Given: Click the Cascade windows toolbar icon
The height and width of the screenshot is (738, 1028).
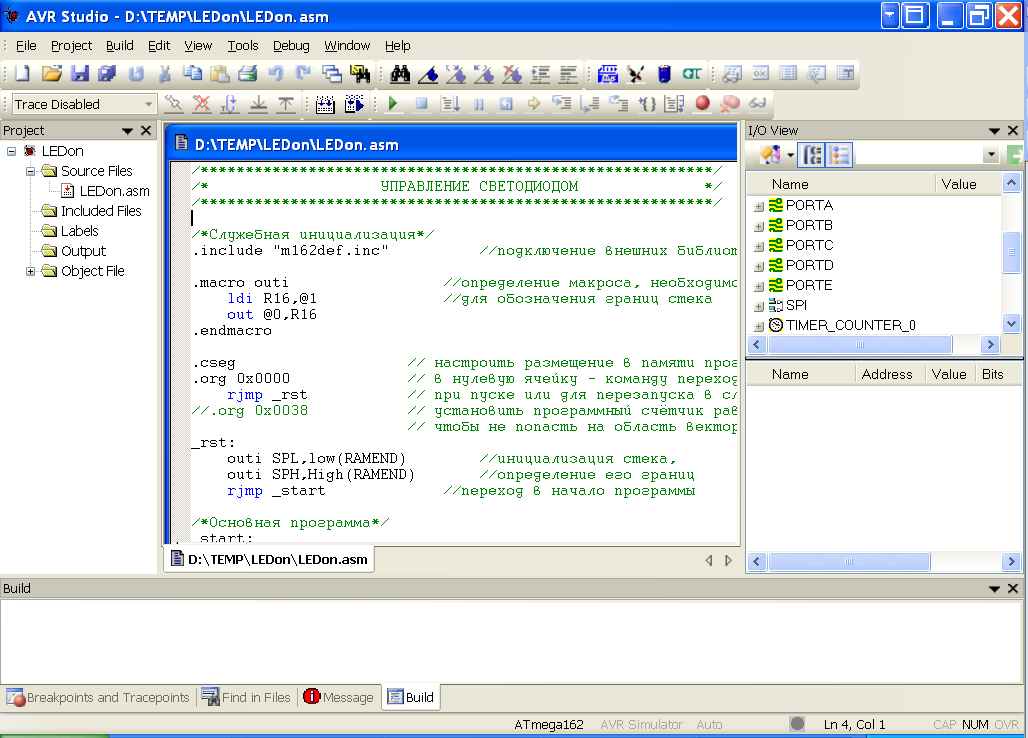Looking at the screenshot, I should point(332,73).
